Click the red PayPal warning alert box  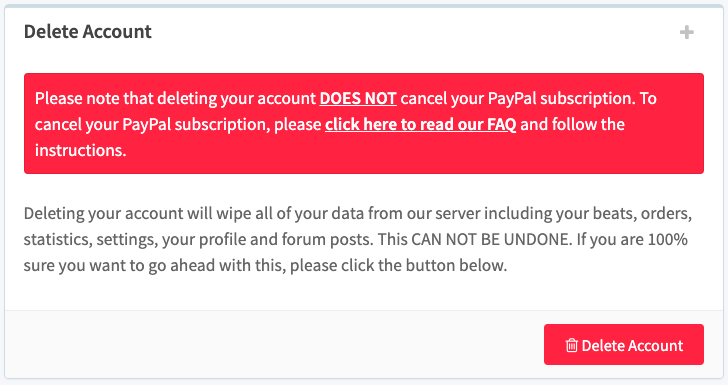(364, 124)
